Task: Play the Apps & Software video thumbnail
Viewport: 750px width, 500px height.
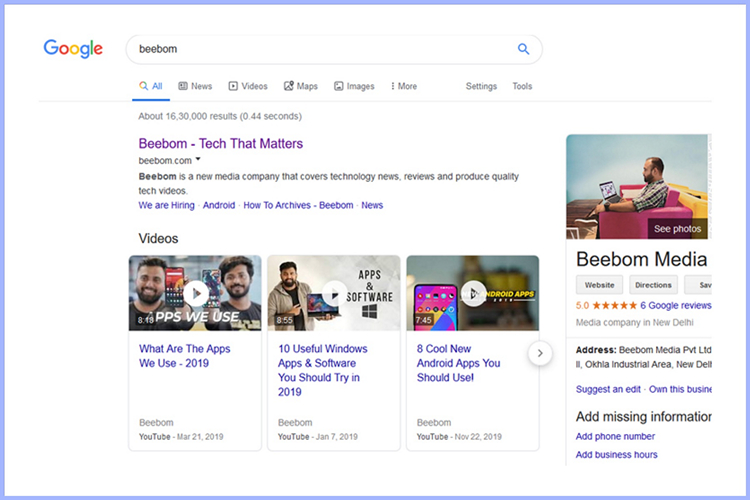Action: [x=334, y=293]
